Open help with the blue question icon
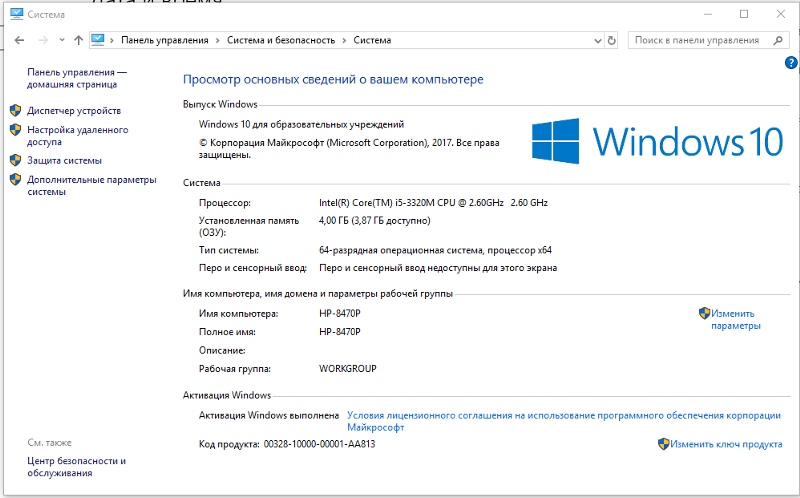Screen dimensions: 800x498 pos(791,63)
